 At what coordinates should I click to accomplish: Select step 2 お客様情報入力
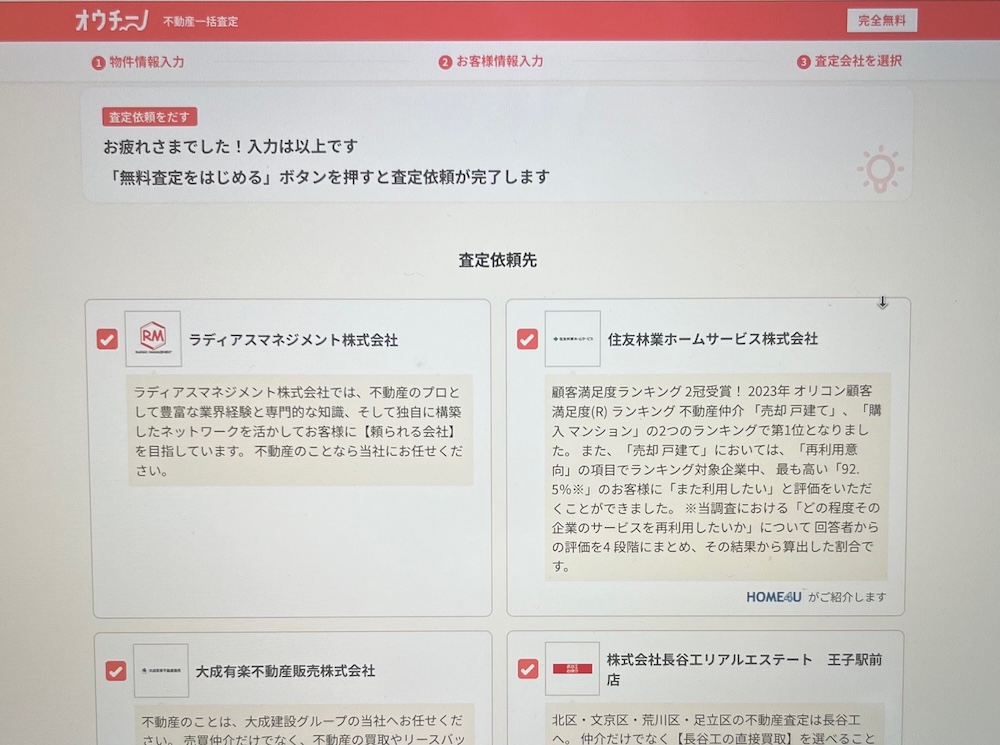tap(491, 61)
